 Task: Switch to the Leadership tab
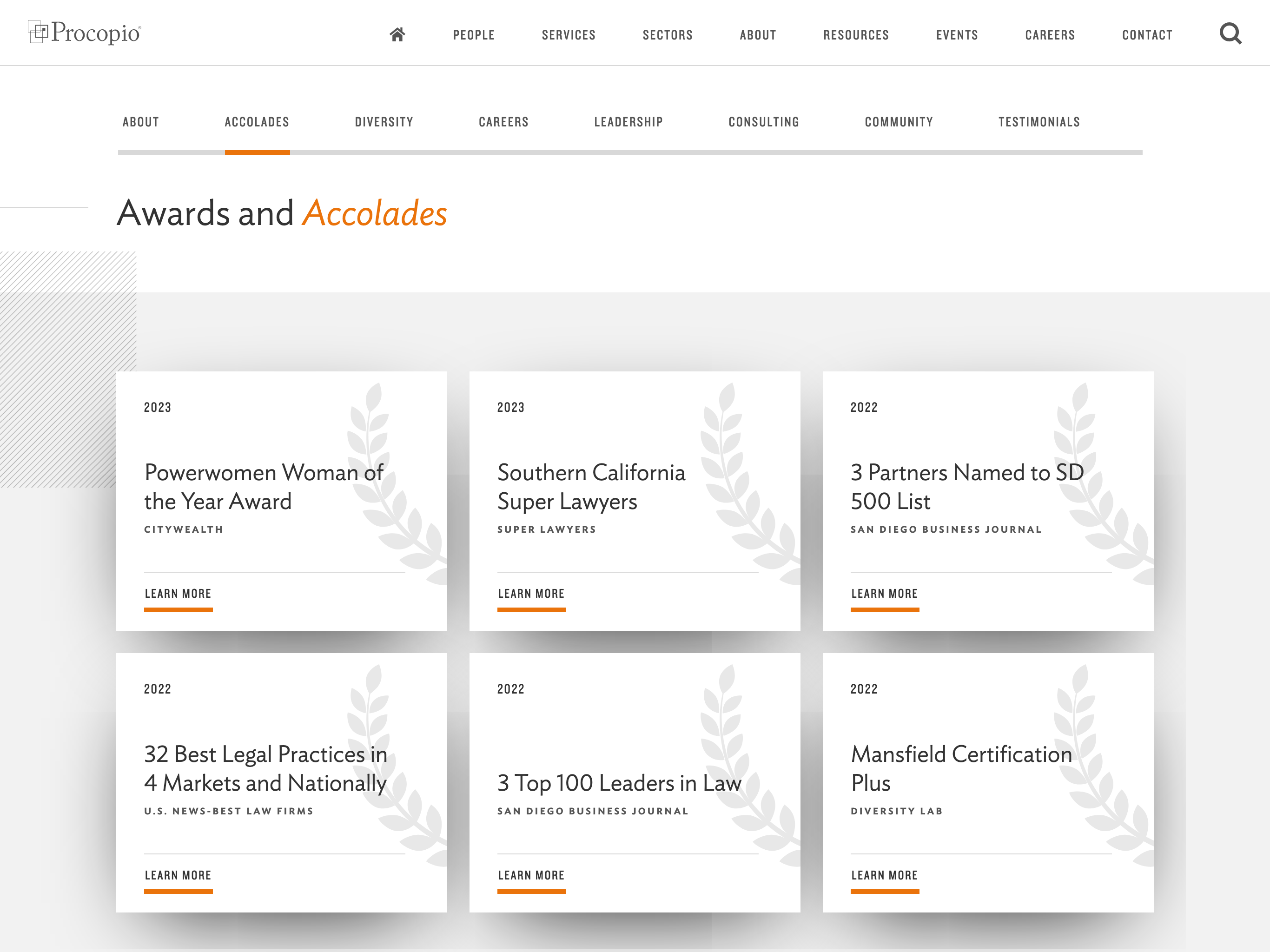628,122
